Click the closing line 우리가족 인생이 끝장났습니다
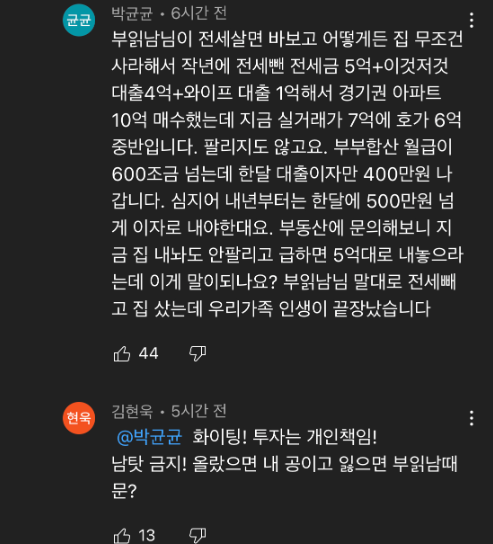The image size is (493, 544). pyautogui.click(x=271, y=308)
